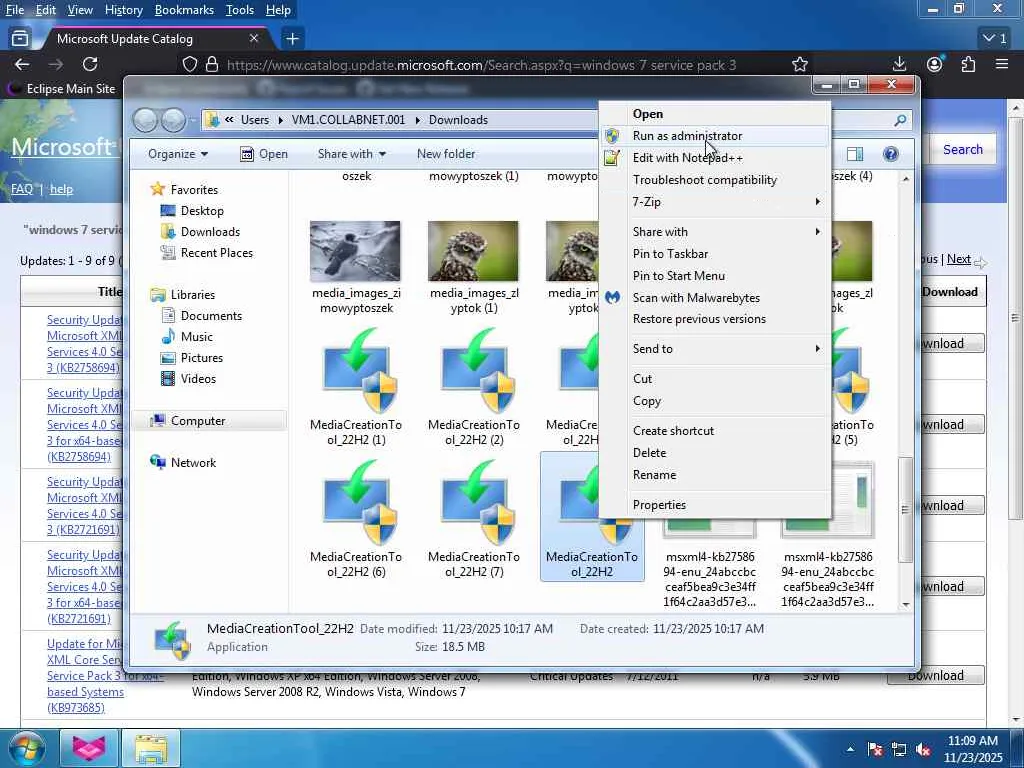Viewport: 1024px width, 768px height.
Task: Click New folder in Explorer toolbar
Action: pos(446,154)
